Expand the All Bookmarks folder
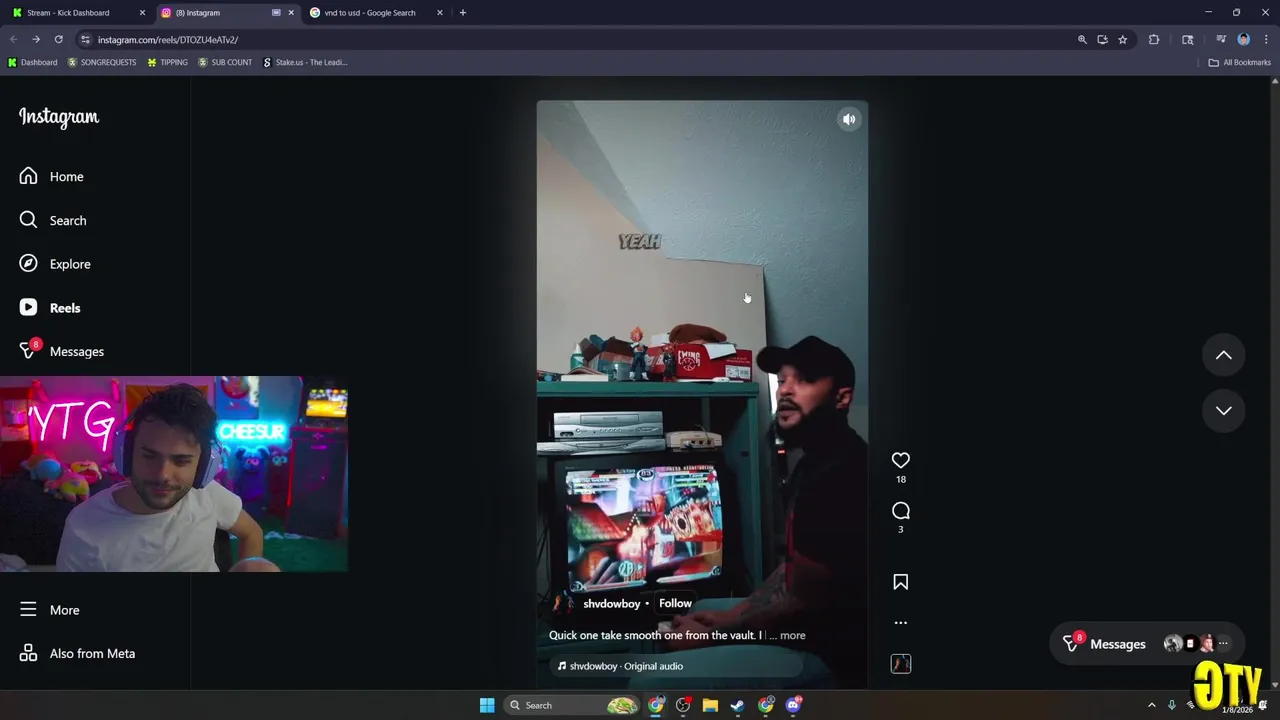Screen dimensions: 1280x720 coord(1239,62)
